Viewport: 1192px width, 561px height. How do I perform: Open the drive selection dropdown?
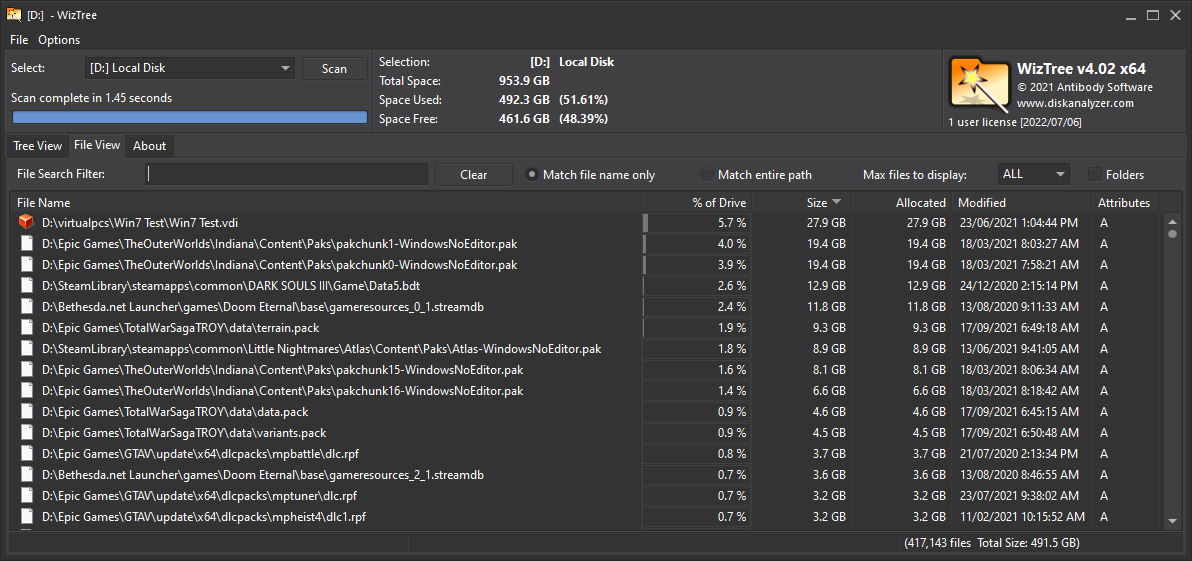tap(189, 68)
